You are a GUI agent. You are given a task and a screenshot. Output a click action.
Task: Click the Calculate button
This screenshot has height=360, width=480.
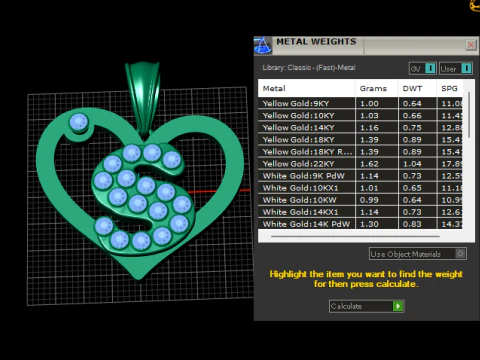[x=366, y=306]
